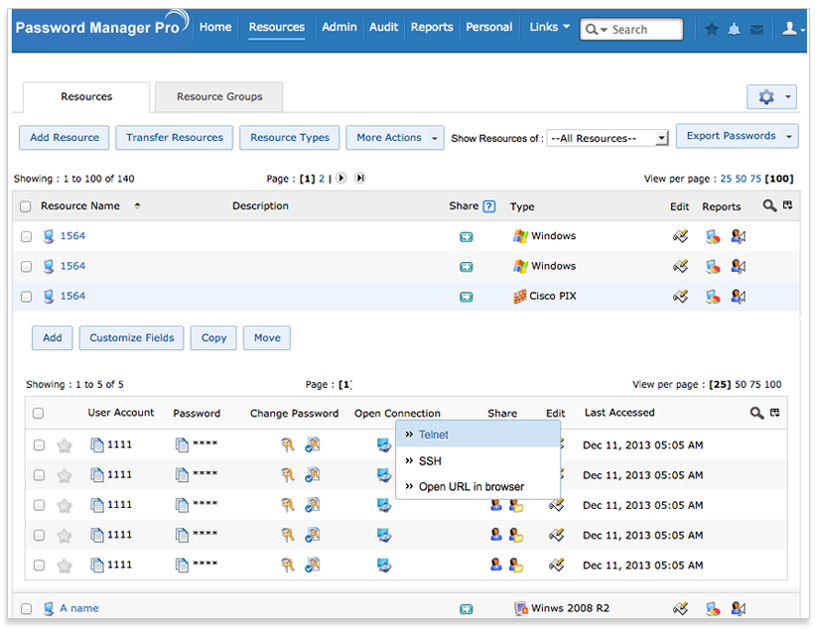The image size is (815, 631).
Task: Expand the Export Passwords dropdown
Action: pos(736,136)
